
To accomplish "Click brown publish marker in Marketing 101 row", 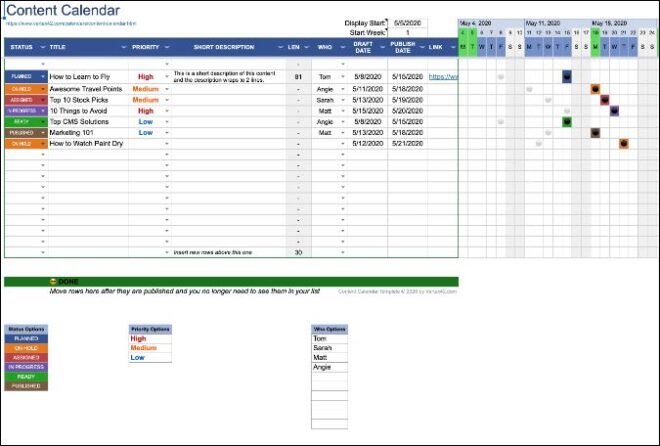I will point(595,133).
